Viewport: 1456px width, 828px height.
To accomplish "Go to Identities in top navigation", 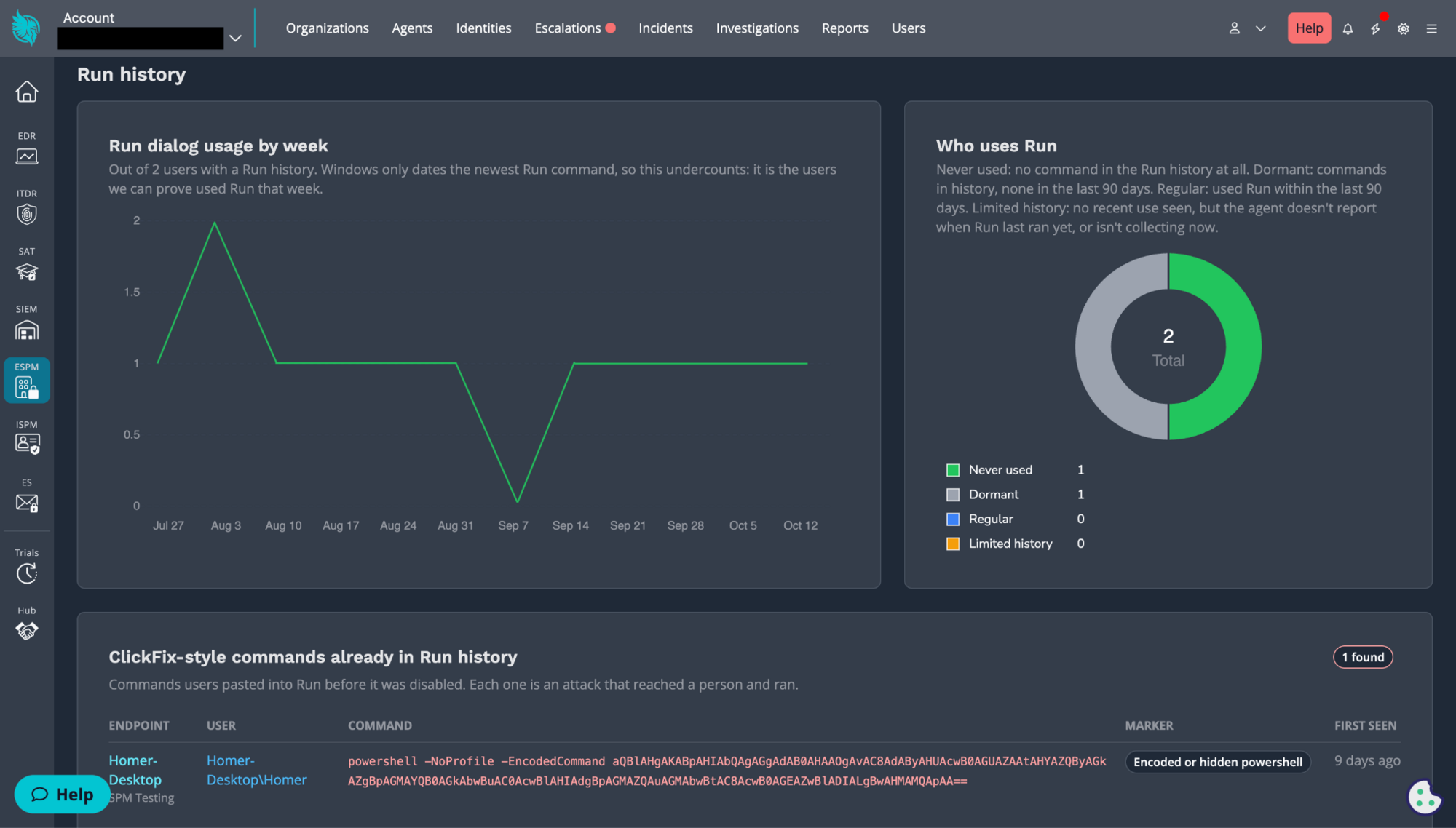I will (483, 28).
